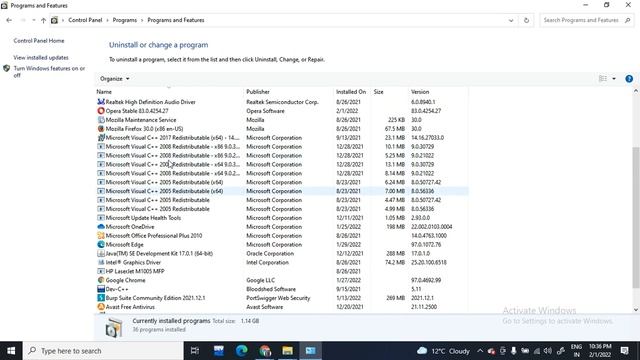Click Bloodshed Software publisher cell
The image size is (640, 360).
click(x=271, y=289)
